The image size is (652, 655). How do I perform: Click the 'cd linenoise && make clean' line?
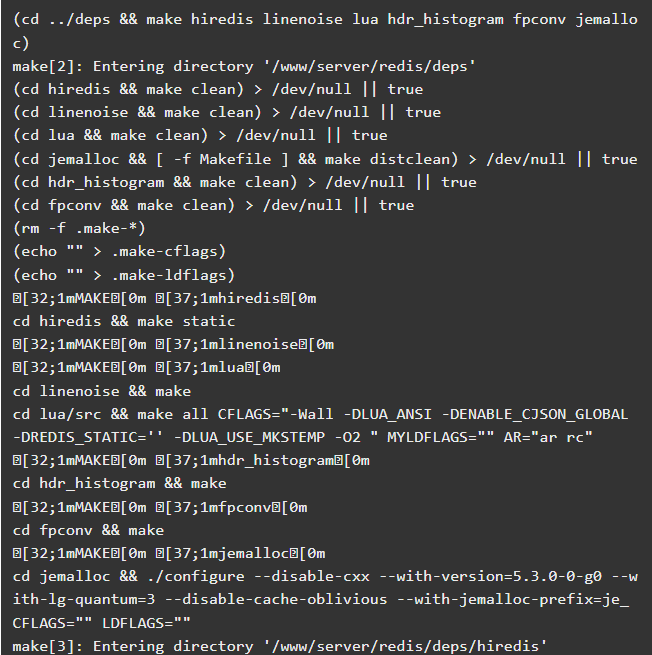tap(227, 112)
